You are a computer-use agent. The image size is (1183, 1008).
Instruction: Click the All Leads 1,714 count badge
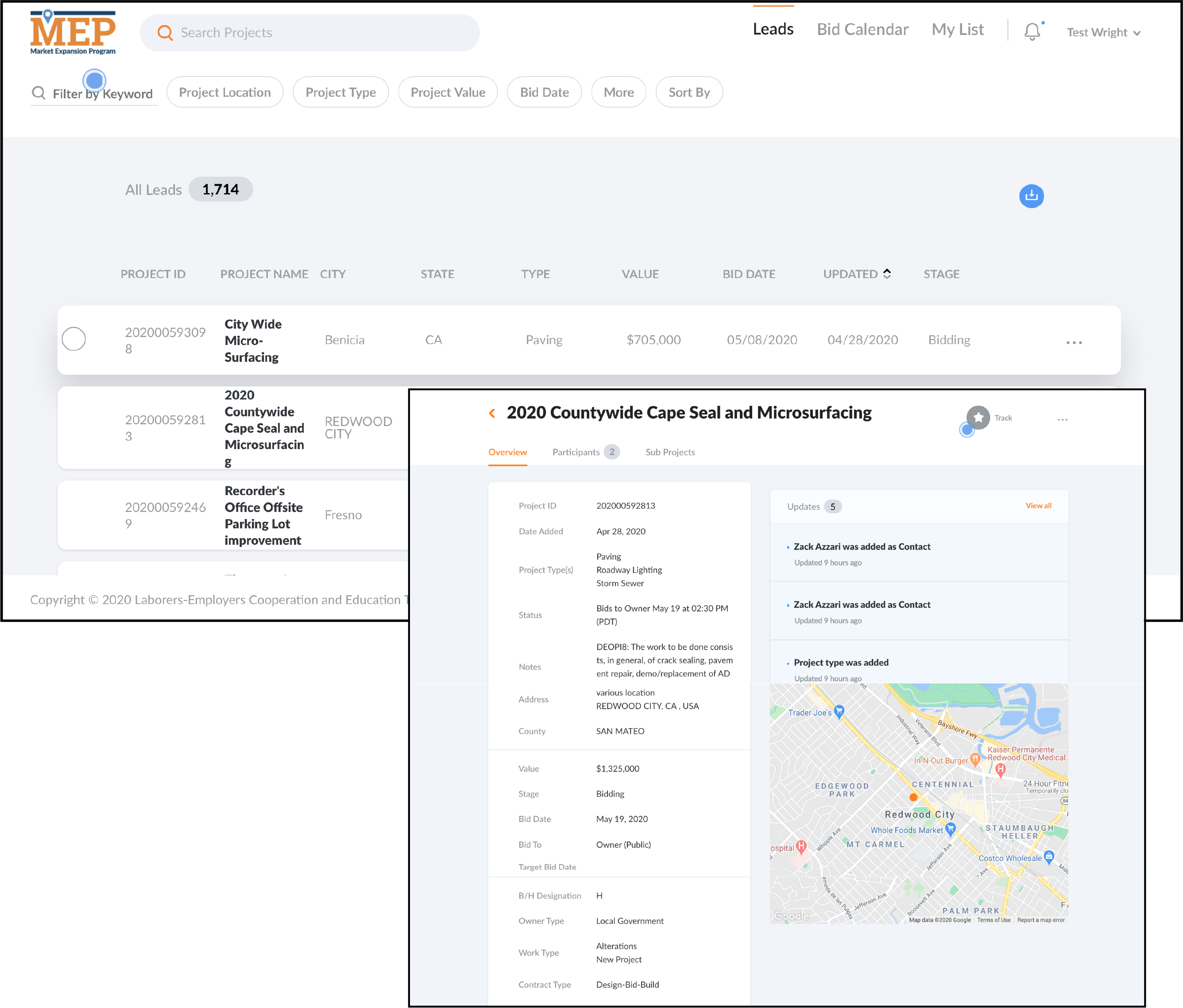tap(220, 189)
